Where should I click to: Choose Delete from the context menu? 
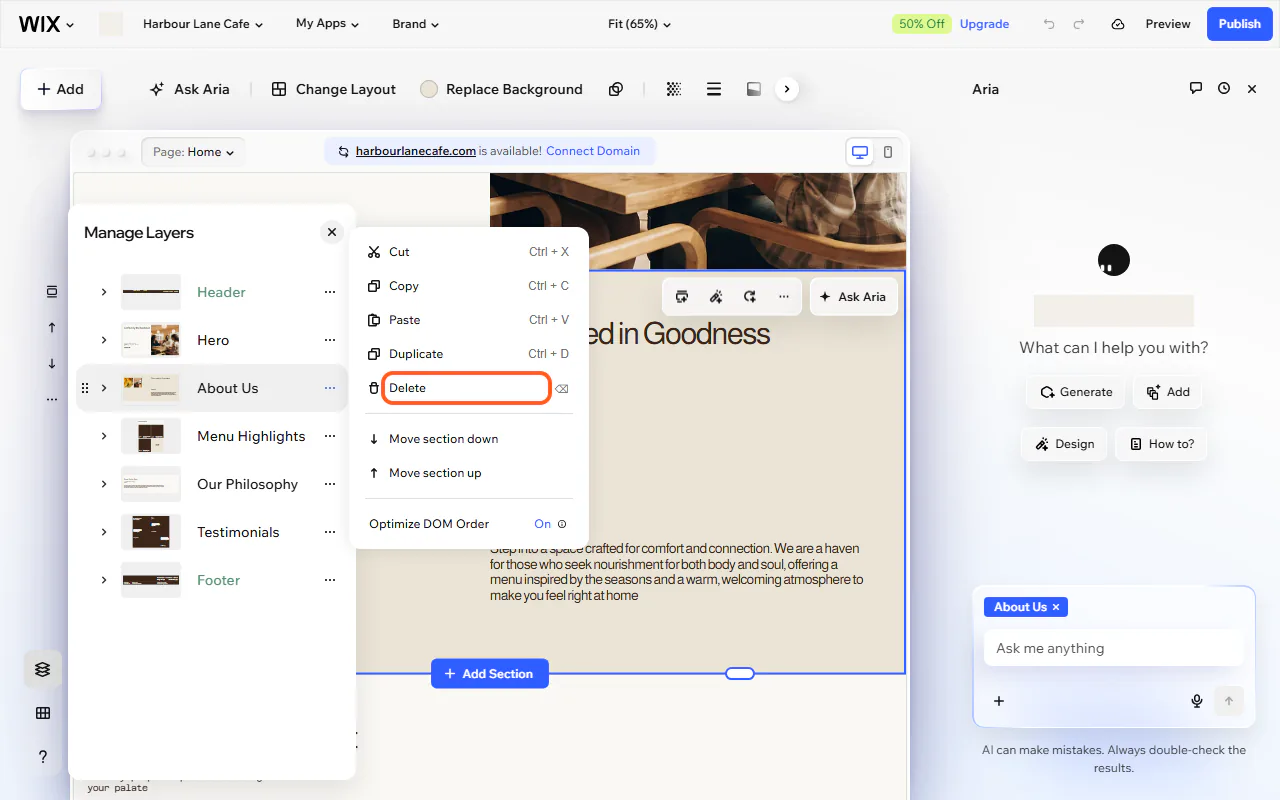tap(466, 388)
